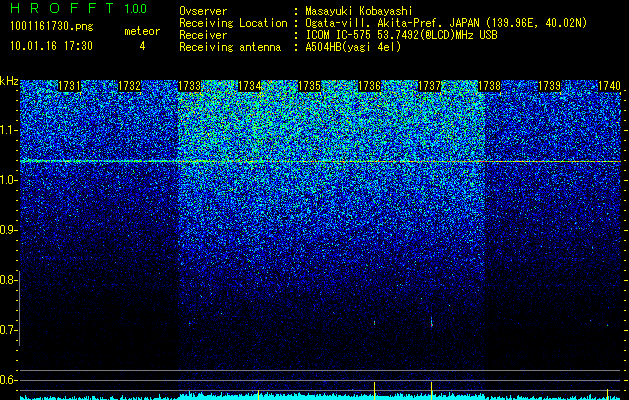Click the Receiving antenna label
This screenshot has height=400, width=629.
[230, 47]
